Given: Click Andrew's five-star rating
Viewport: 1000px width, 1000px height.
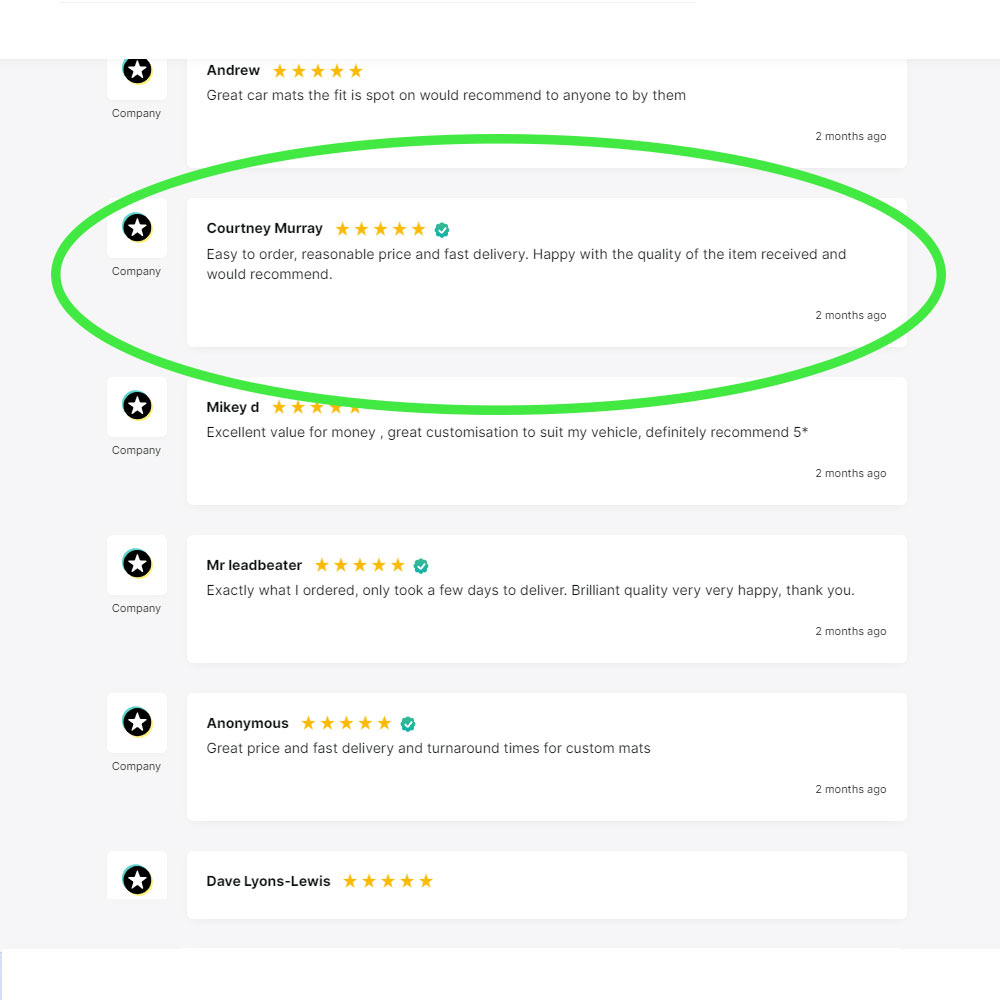Looking at the screenshot, I should click(318, 71).
